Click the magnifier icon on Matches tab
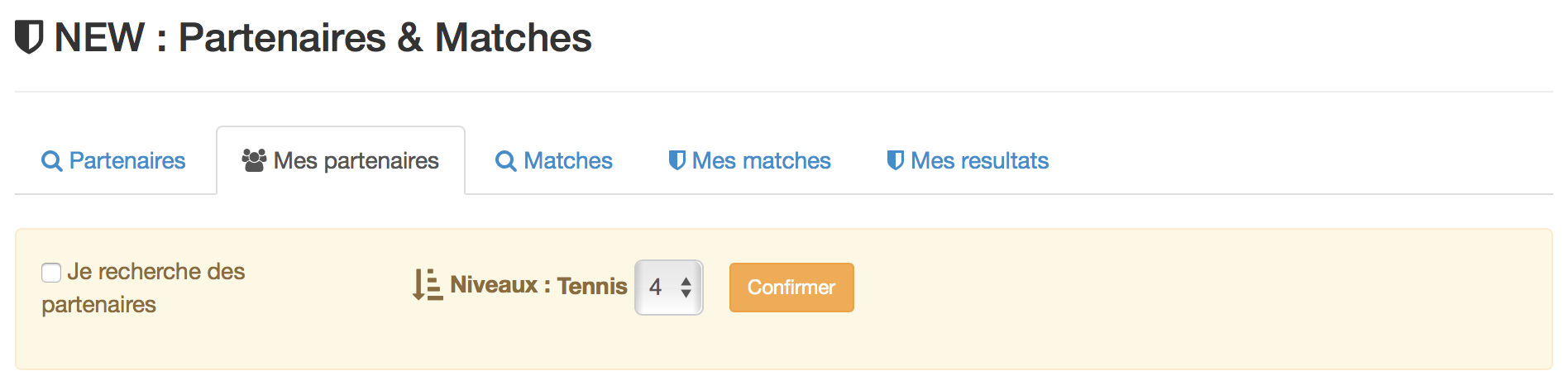 [x=505, y=161]
